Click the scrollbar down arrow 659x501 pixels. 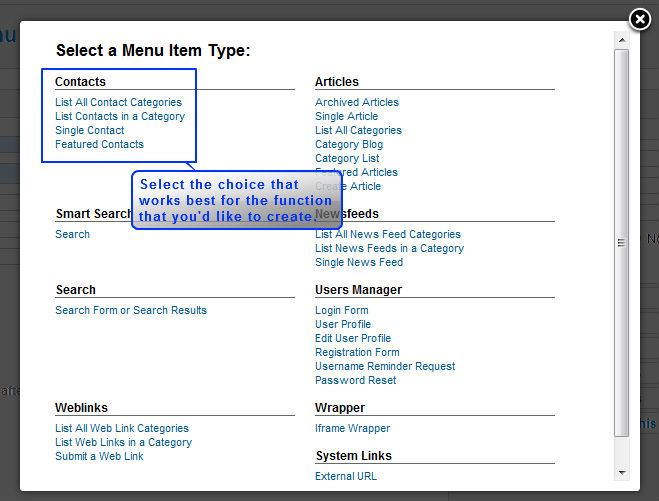coord(621,472)
